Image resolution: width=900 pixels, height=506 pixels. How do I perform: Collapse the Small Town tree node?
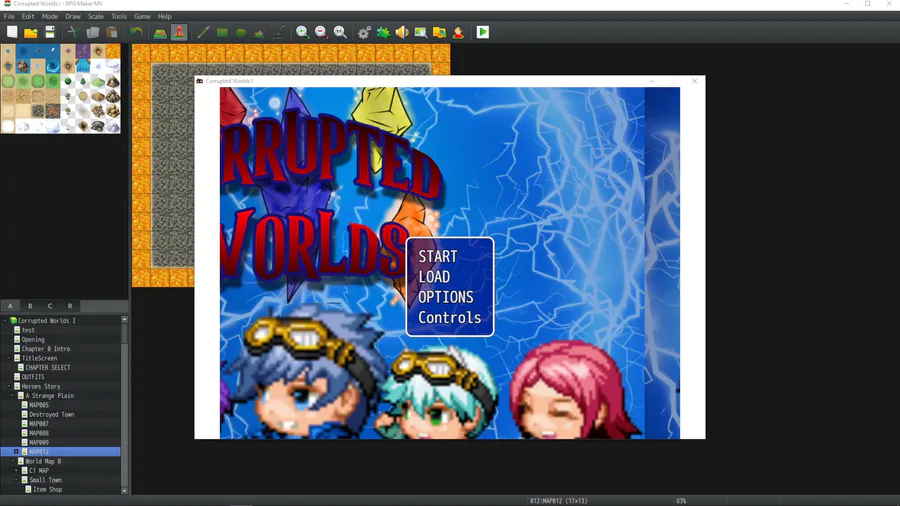pos(17,480)
